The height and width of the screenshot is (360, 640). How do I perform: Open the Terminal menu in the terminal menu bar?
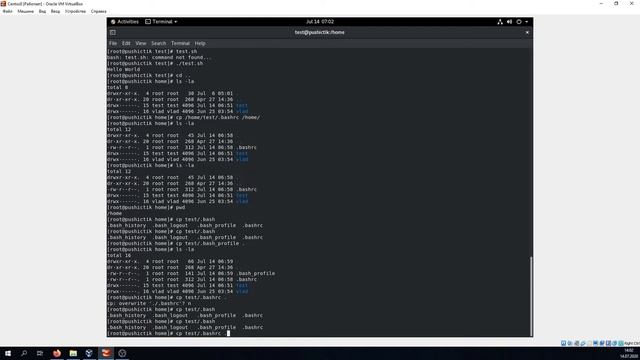pos(180,43)
